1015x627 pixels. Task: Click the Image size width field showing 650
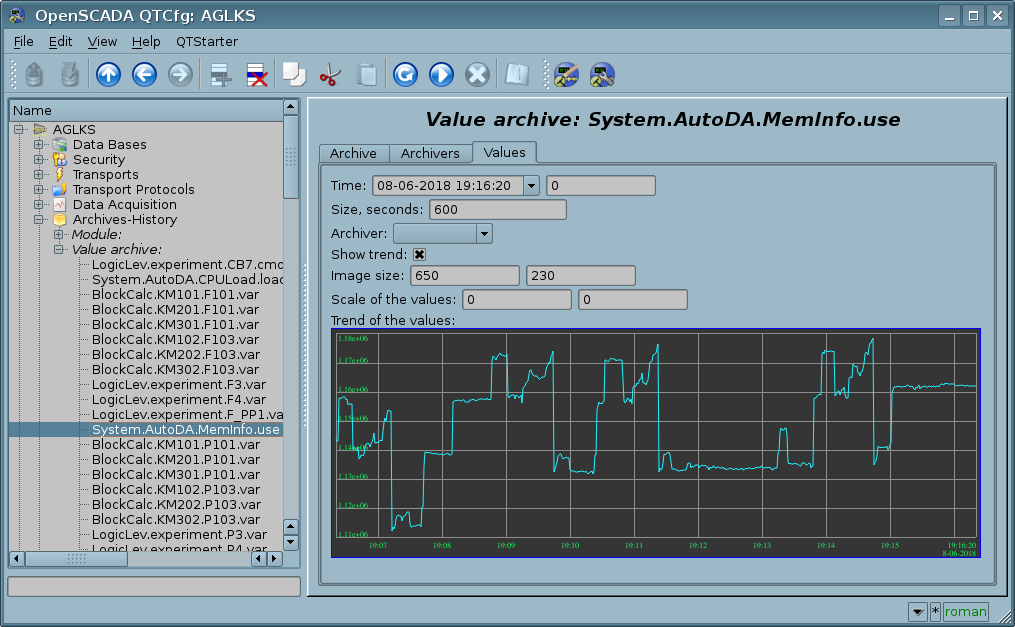[x=465, y=276]
